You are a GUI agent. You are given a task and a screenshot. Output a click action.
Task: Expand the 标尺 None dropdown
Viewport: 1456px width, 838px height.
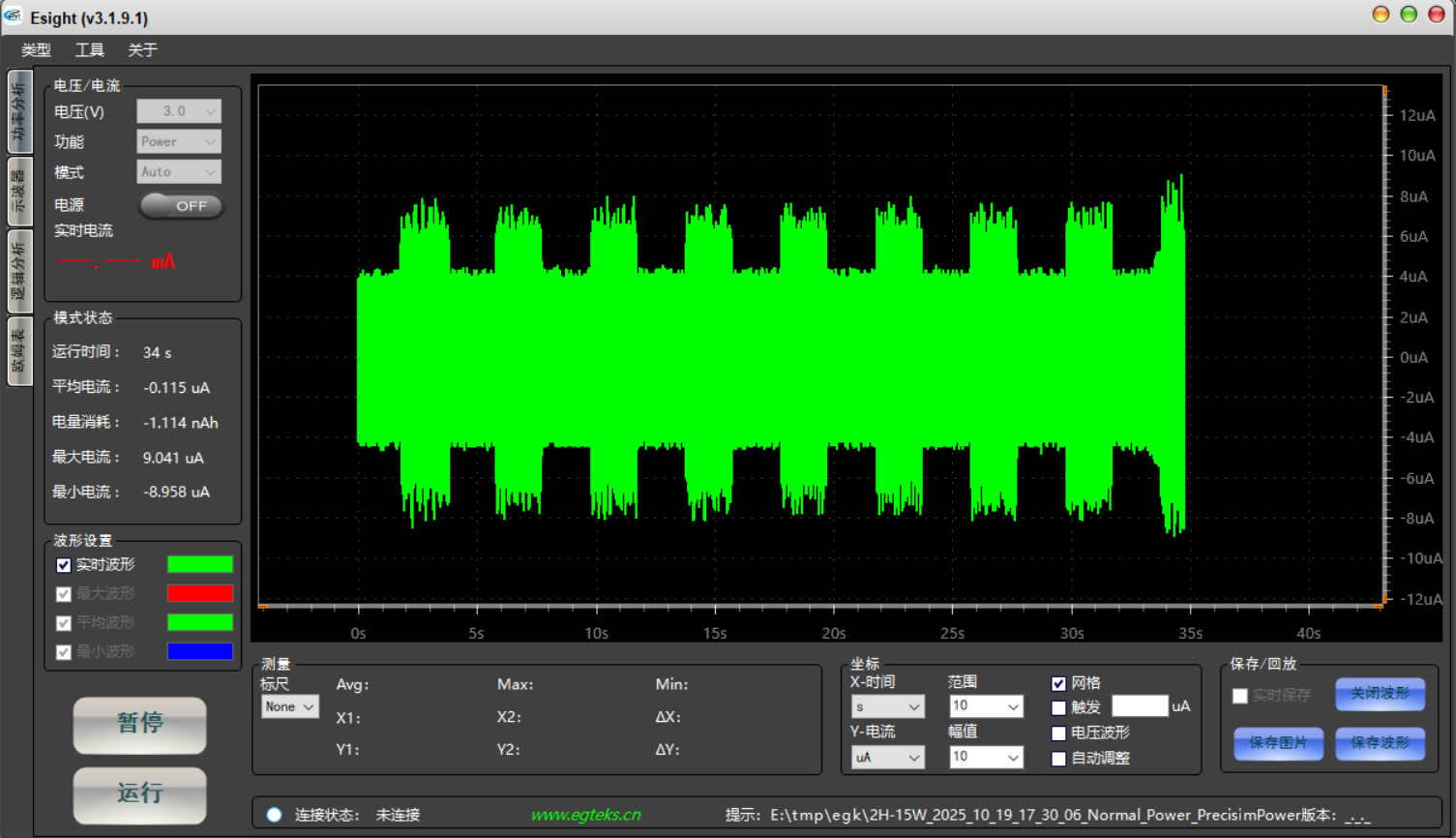(x=289, y=707)
